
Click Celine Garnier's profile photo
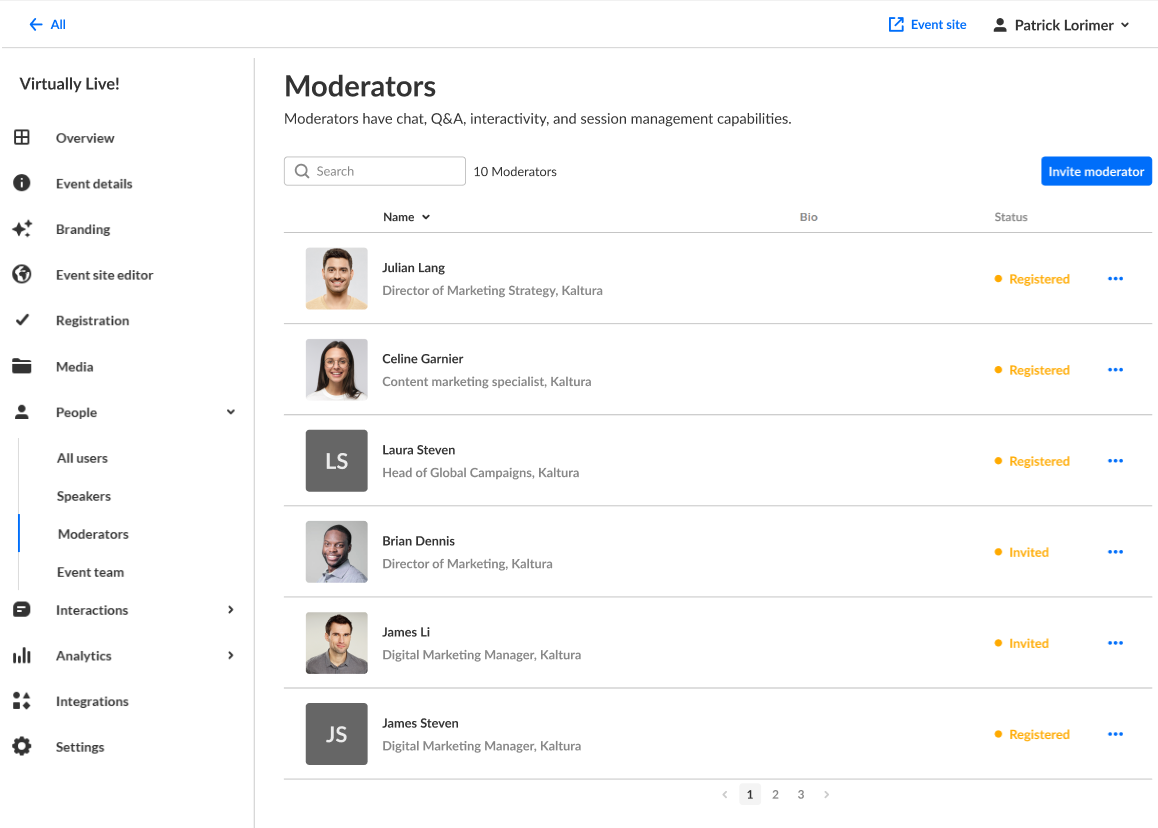(x=336, y=370)
